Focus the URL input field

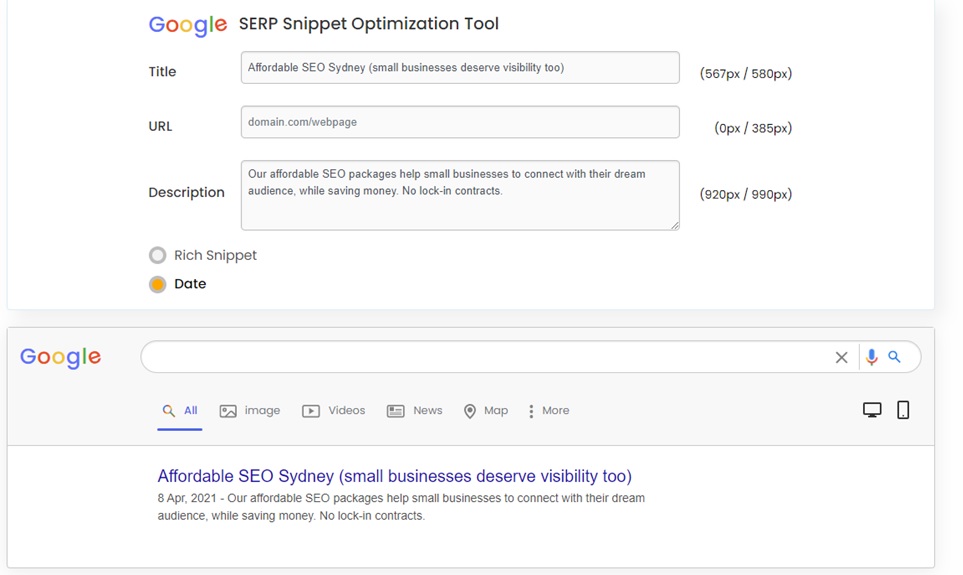pyautogui.click(x=460, y=122)
